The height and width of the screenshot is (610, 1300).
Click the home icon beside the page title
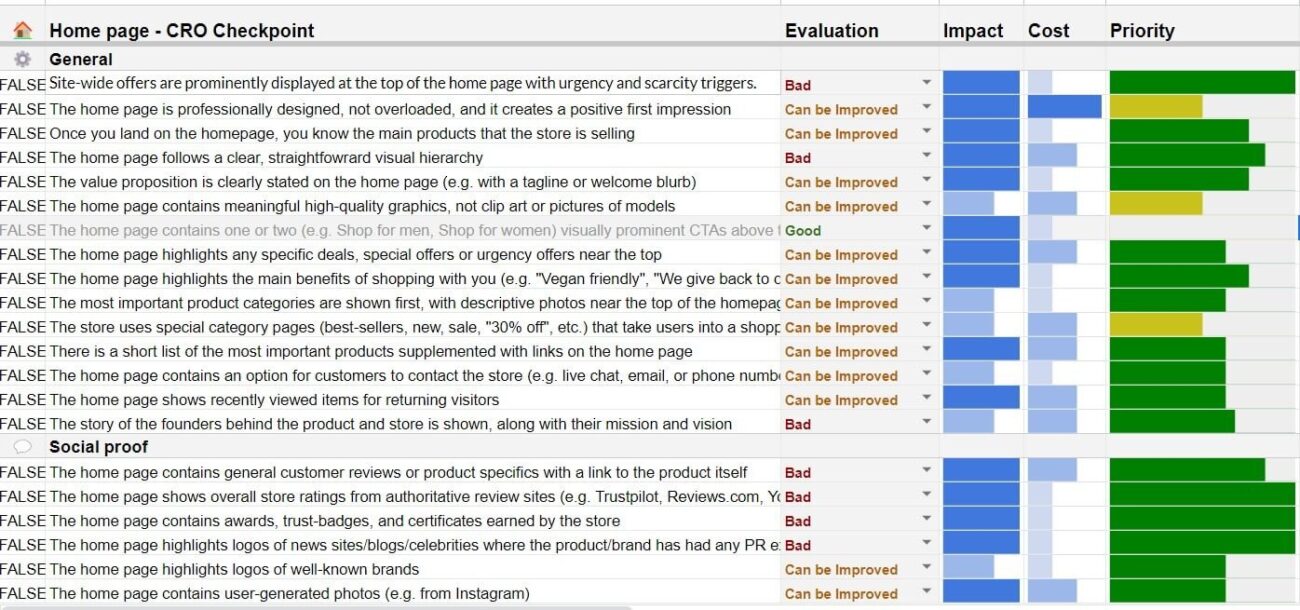coord(22,31)
